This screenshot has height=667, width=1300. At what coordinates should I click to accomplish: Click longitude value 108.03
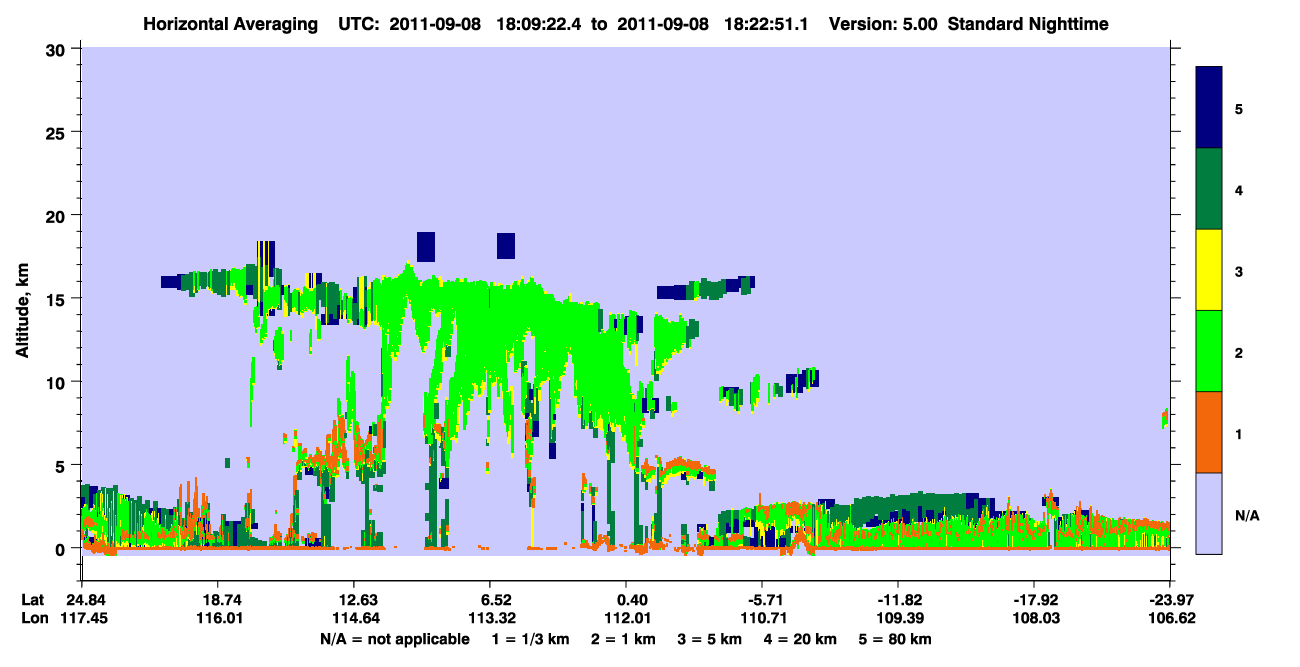(x=1034, y=618)
